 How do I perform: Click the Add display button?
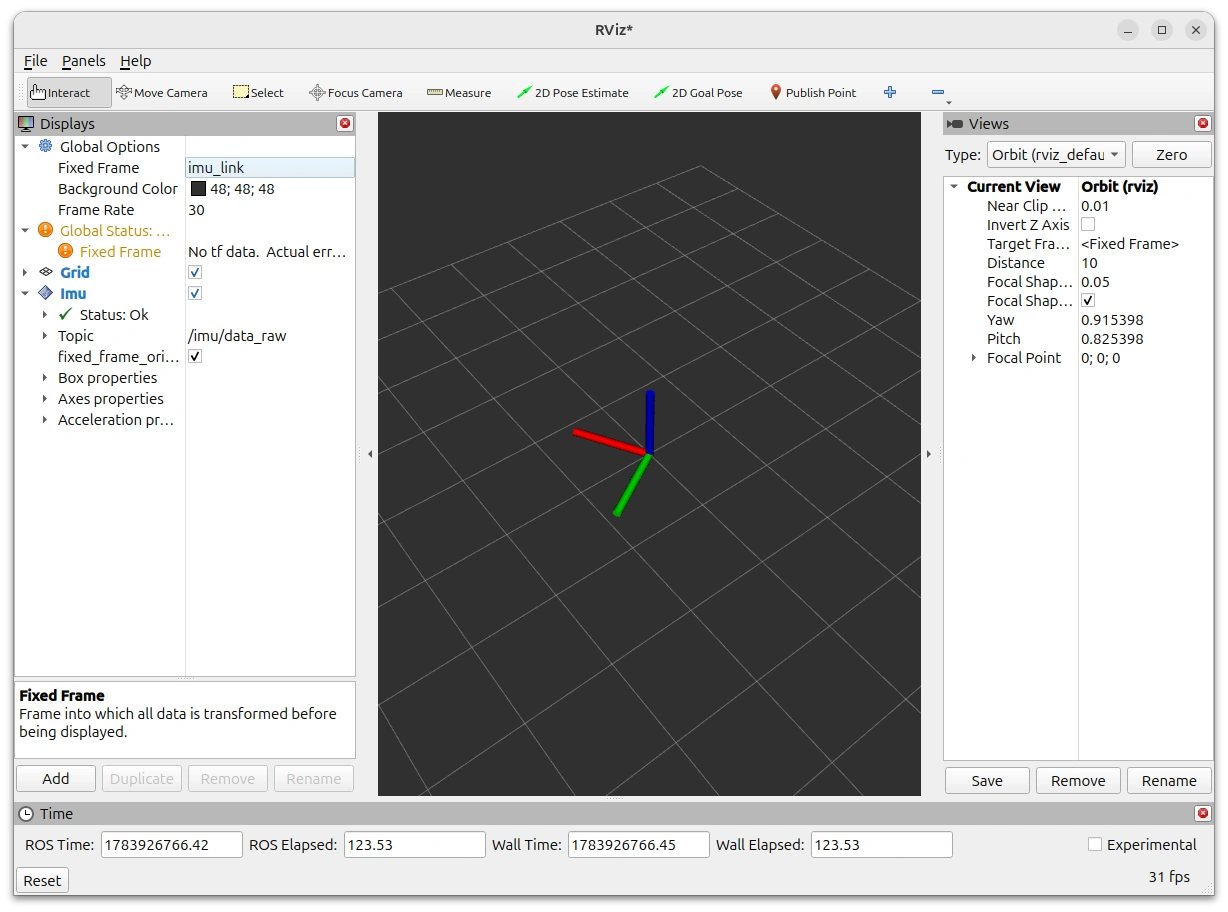pyautogui.click(x=56, y=779)
